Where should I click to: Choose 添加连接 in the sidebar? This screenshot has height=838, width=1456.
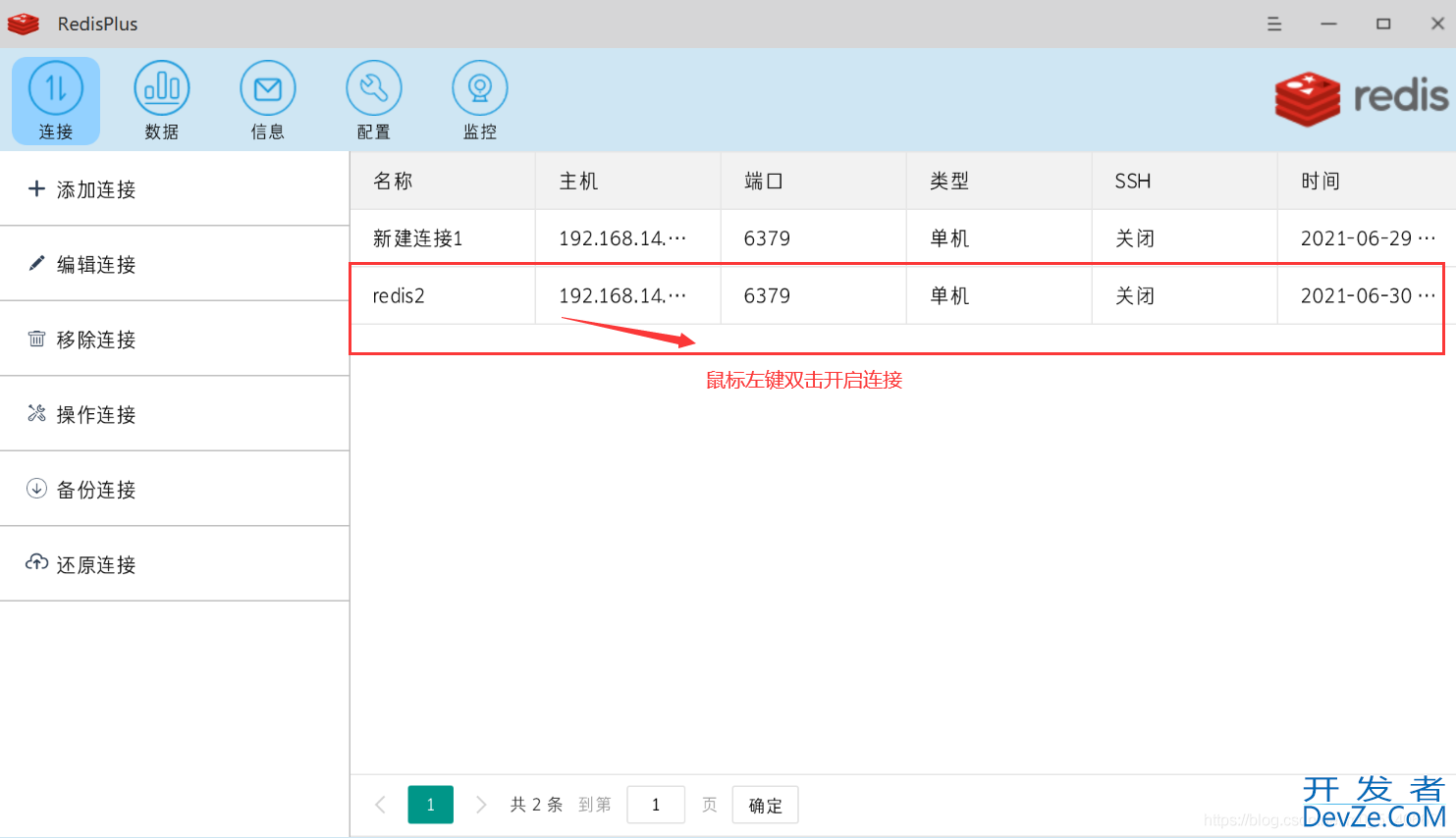click(175, 188)
